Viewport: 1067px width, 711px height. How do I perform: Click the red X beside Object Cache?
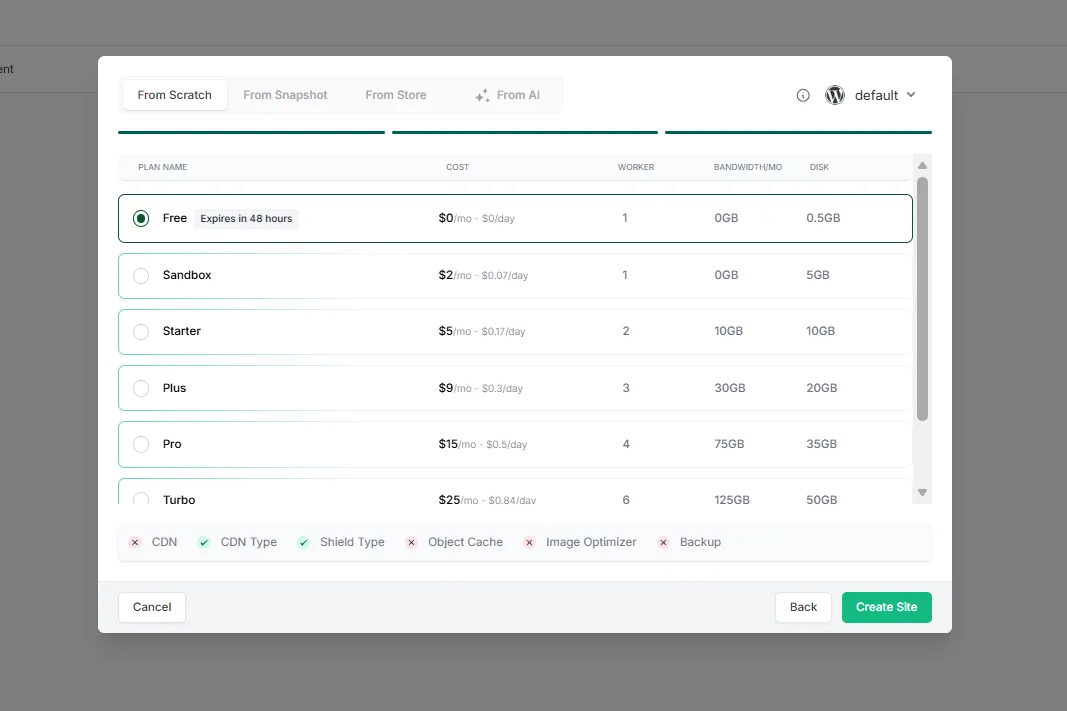pos(411,542)
